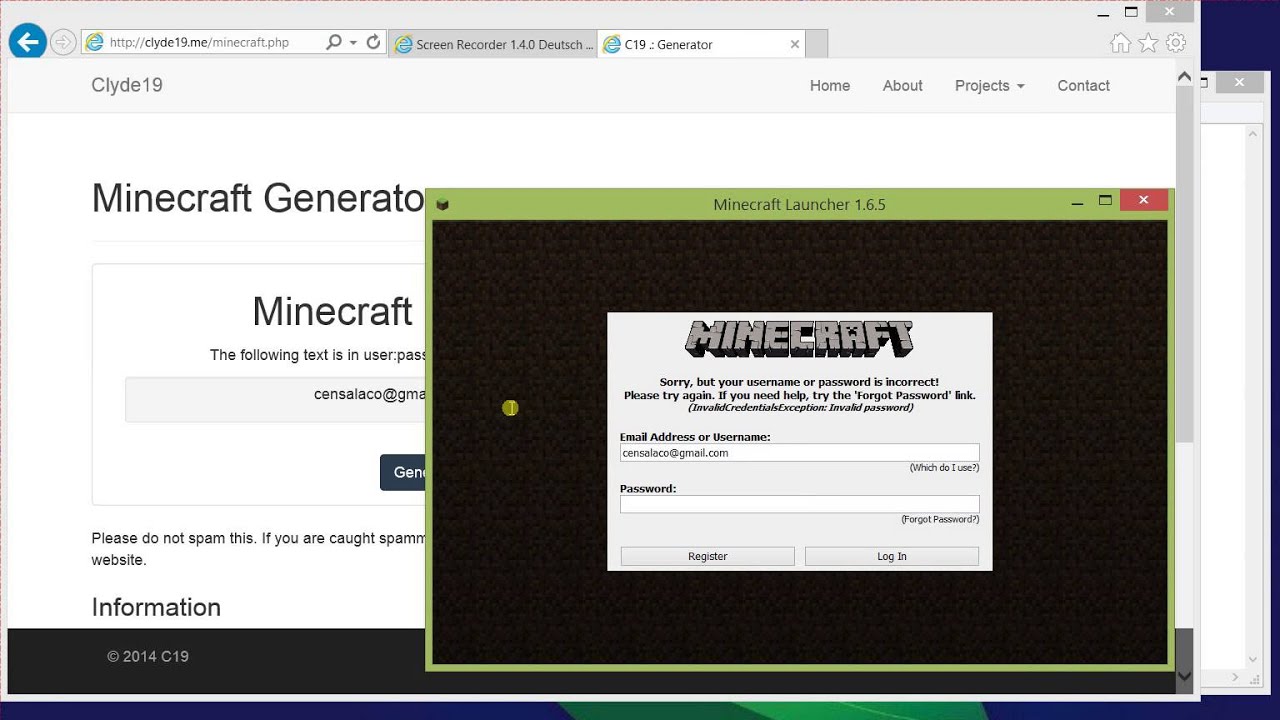This screenshot has height=720, width=1280.
Task: Click the search magnifier icon in address bar
Action: coord(334,42)
